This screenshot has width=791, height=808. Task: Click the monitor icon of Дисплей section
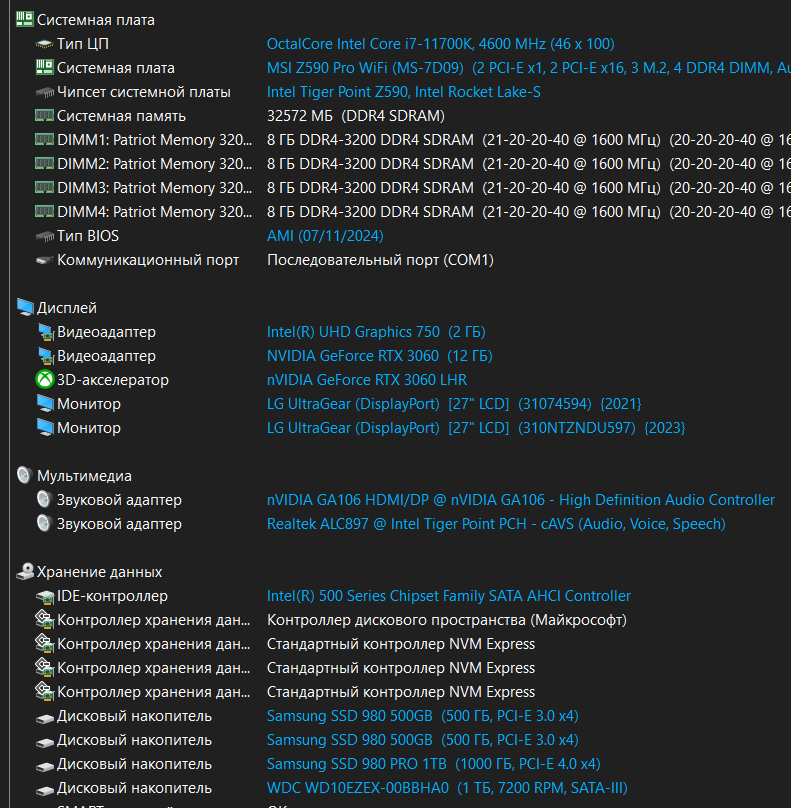pyautogui.click(x=25, y=308)
